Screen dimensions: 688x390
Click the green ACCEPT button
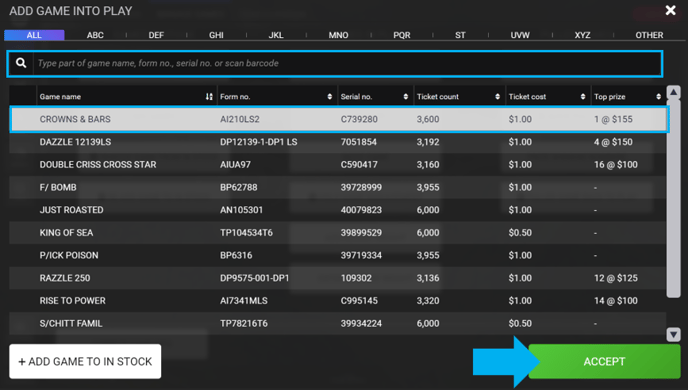[x=604, y=361]
